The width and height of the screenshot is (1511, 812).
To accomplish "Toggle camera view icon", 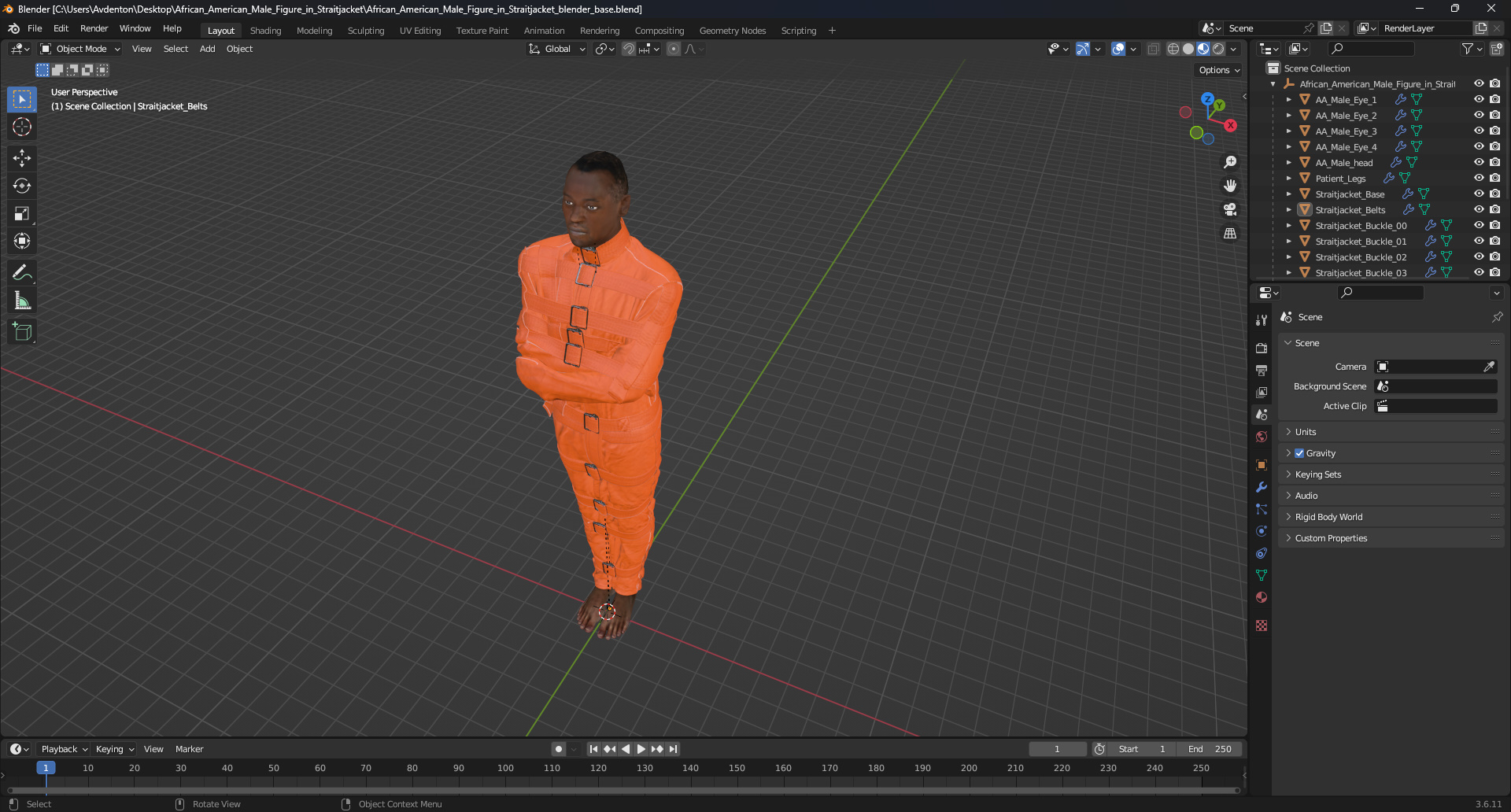I will click(1230, 209).
